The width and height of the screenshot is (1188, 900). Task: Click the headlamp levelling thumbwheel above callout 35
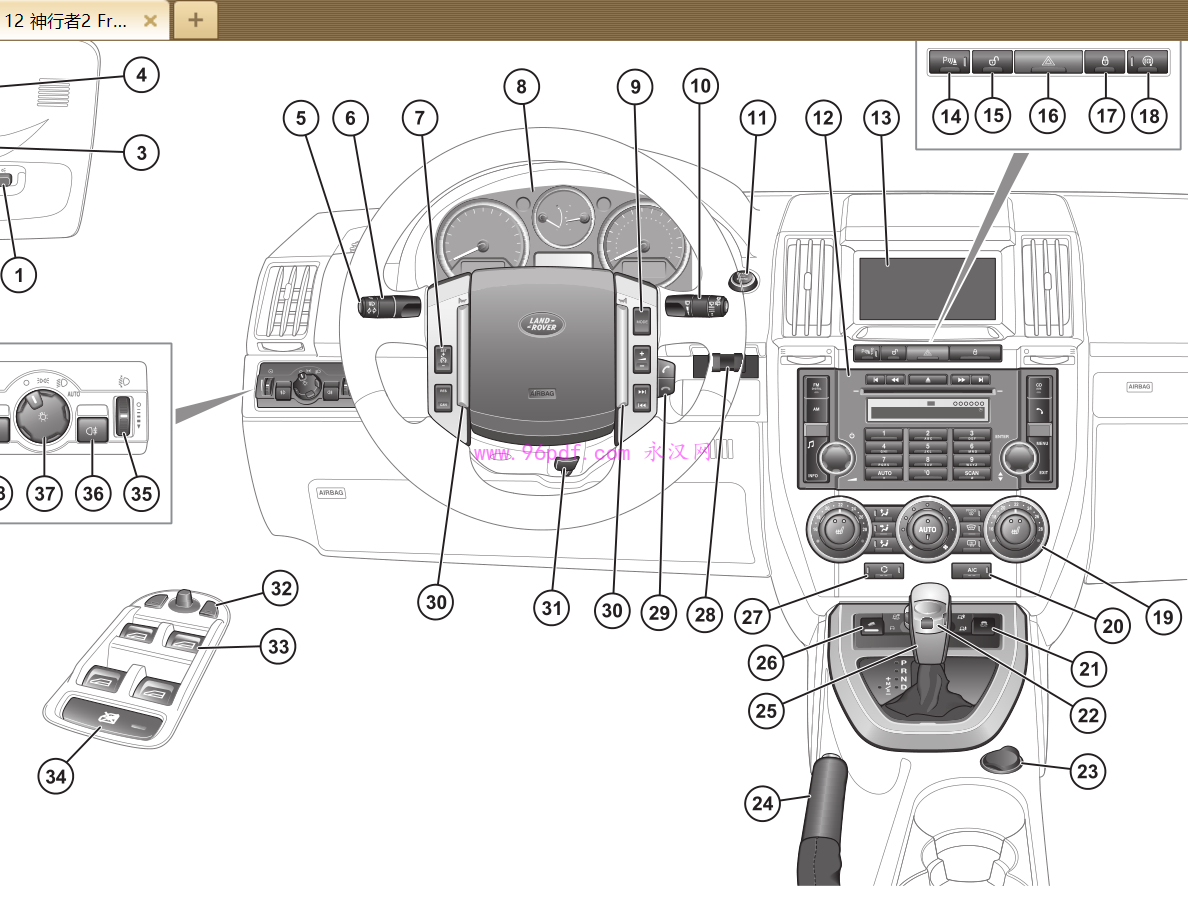tap(125, 417)
